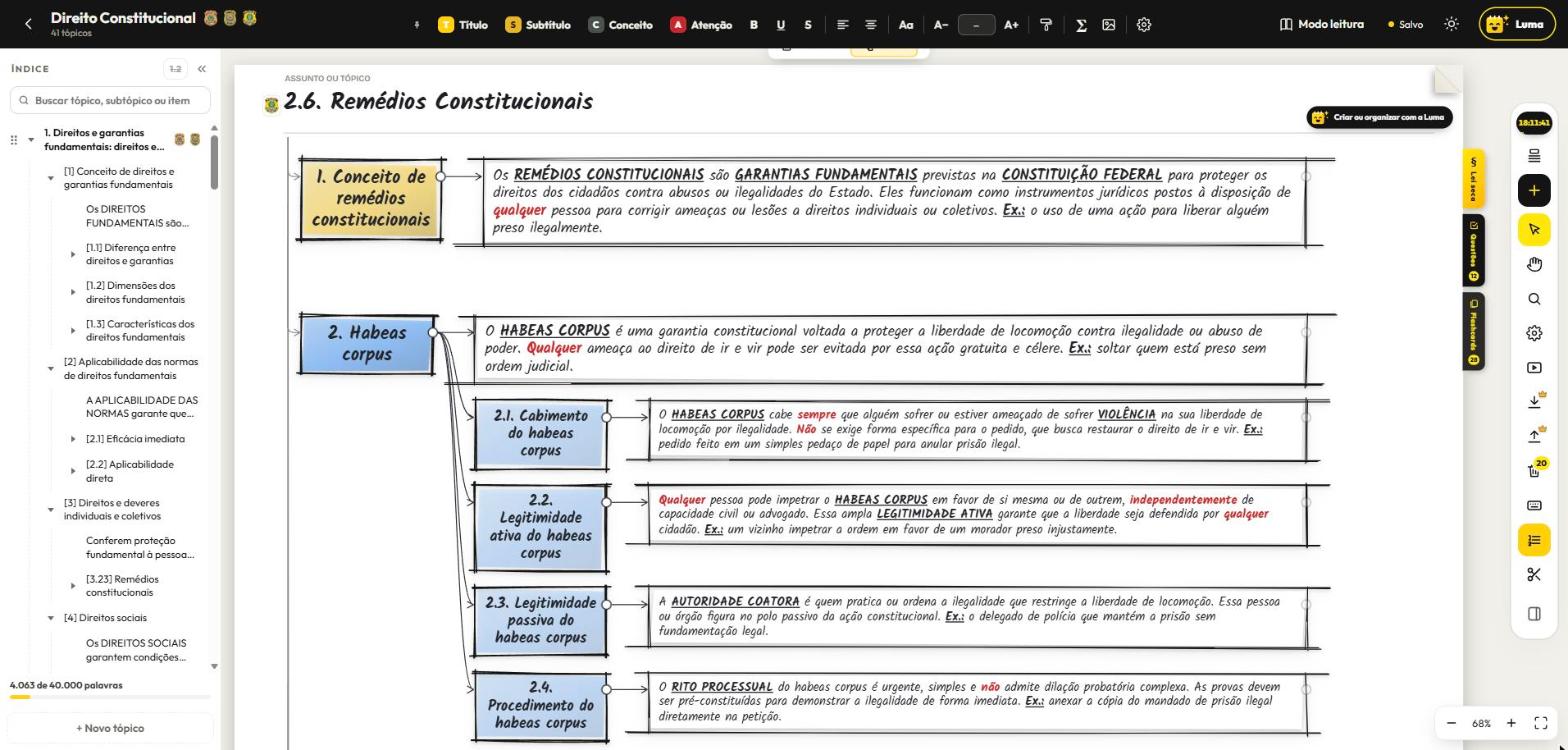Click the Novo tópico button
Screen dimensions: 1568x750
110,728
